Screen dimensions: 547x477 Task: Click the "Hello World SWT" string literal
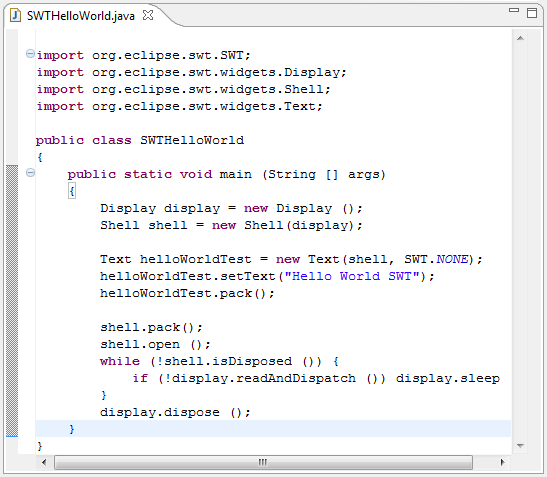(x=352, y=276)
